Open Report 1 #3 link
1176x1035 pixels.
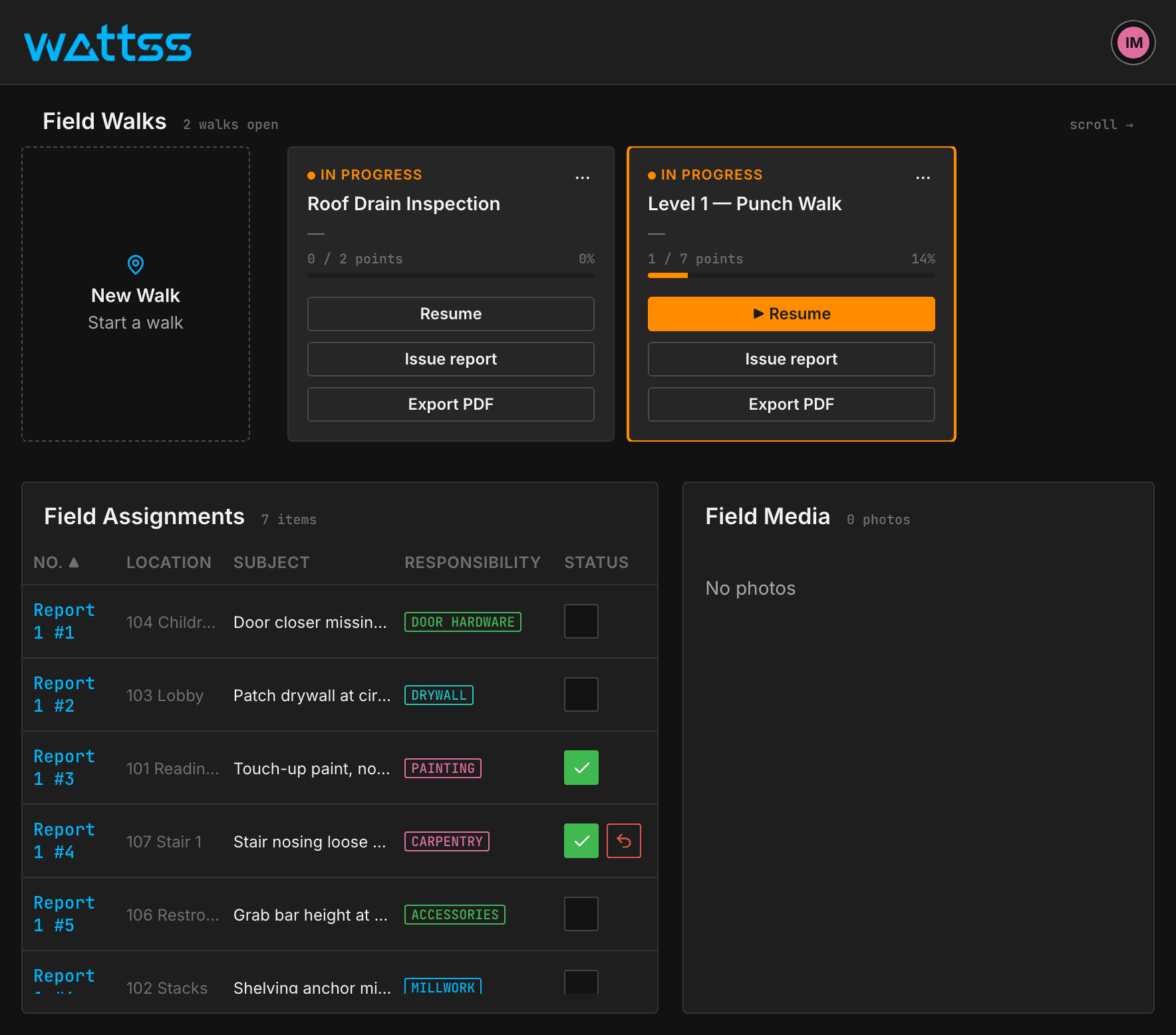65,768
